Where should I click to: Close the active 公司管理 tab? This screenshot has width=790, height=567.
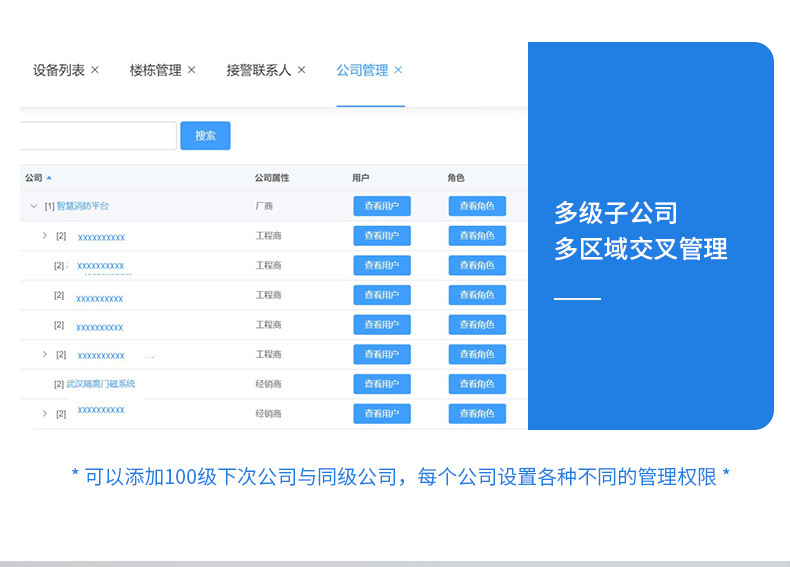(x=398, y=70)
